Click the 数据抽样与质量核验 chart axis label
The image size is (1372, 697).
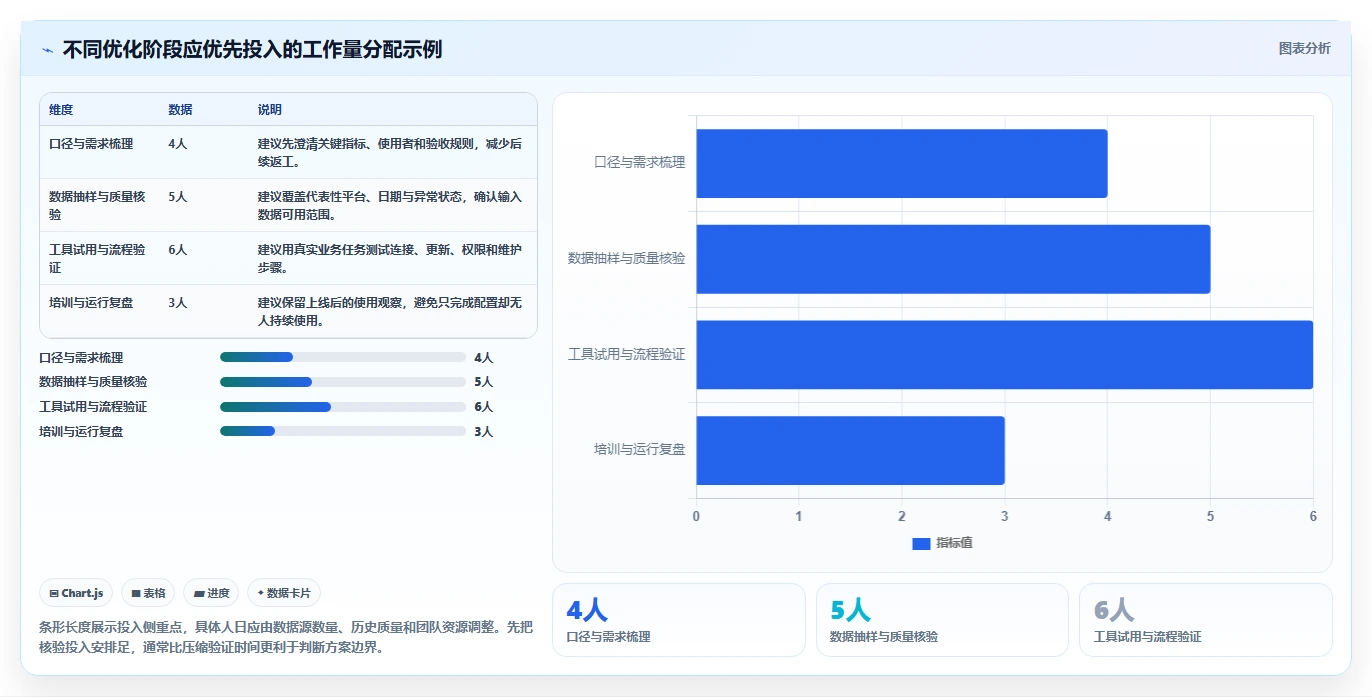point(627,258)
